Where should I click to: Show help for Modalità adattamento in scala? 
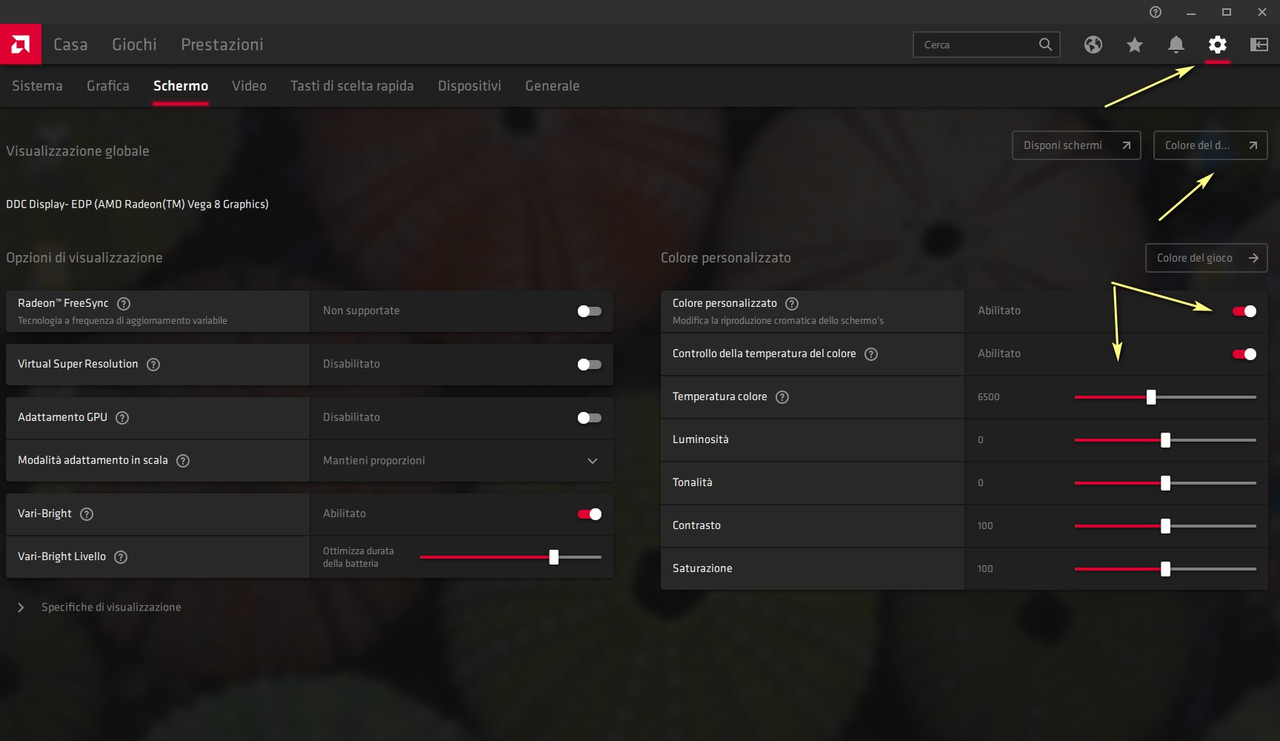[x=183, y=461]
